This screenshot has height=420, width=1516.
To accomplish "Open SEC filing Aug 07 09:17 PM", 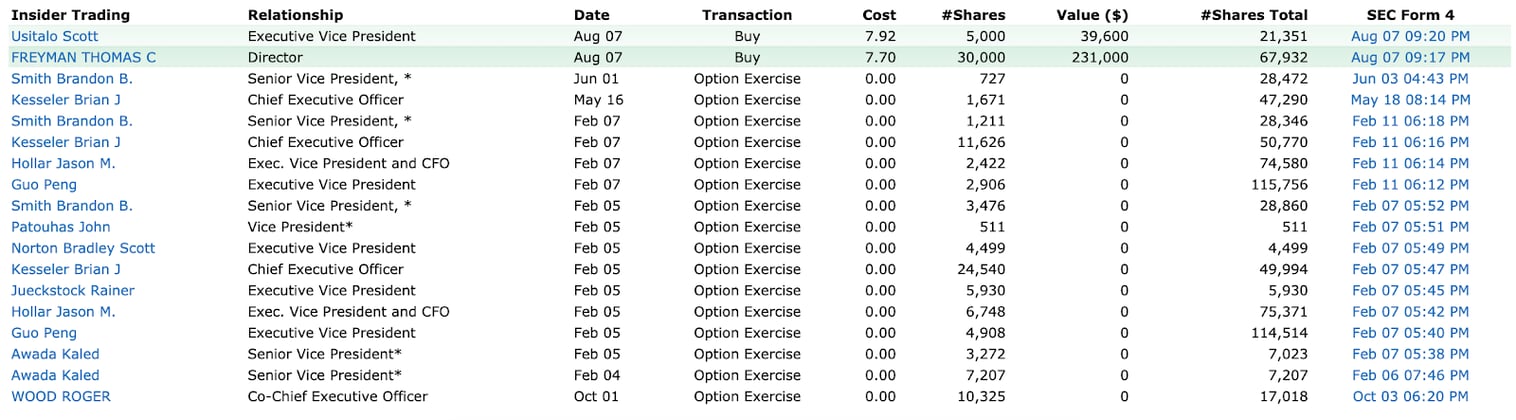I will click(x=1410, y=58).
